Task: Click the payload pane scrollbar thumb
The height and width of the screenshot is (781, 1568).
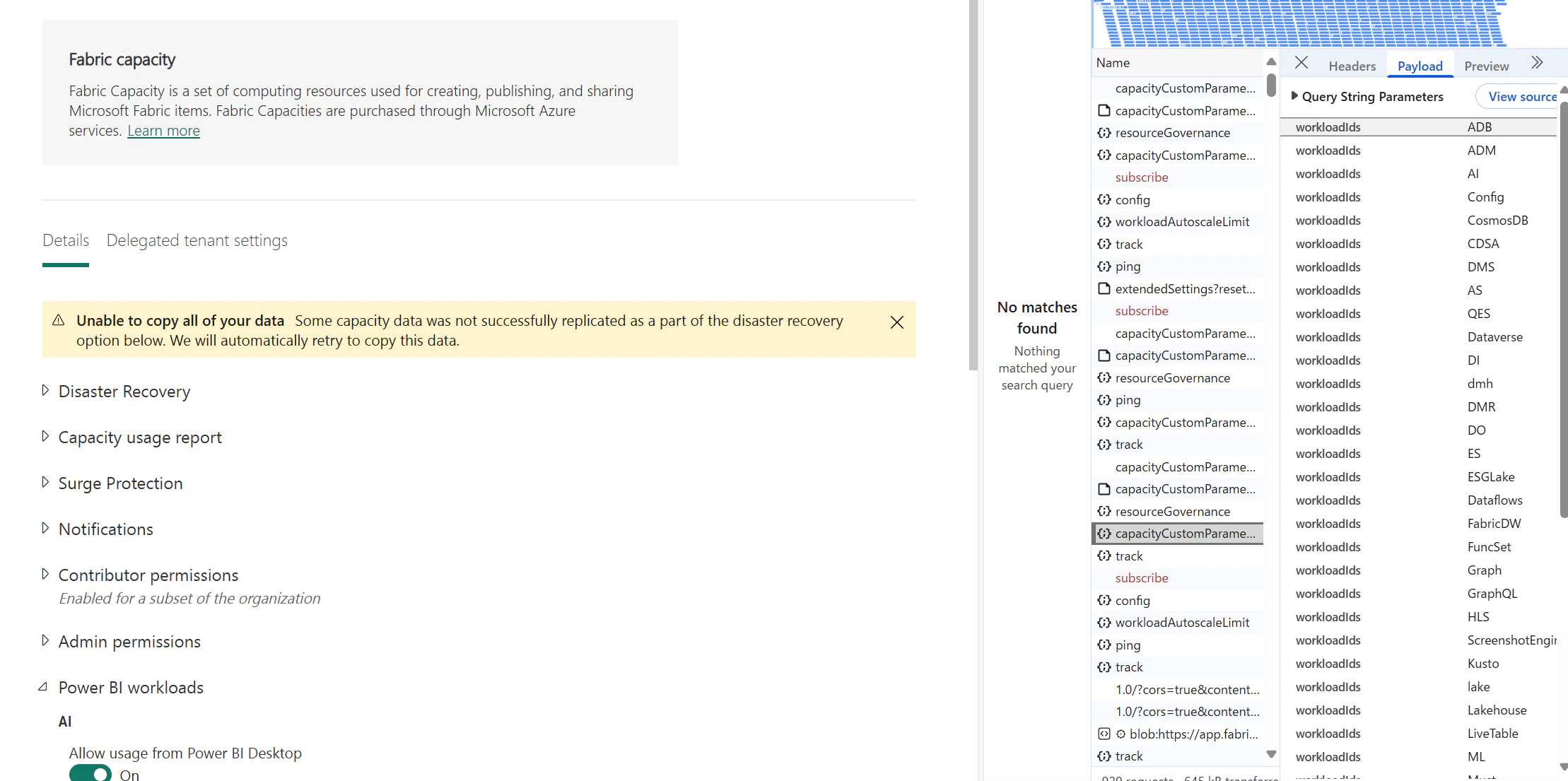Action: (1564, 310)
